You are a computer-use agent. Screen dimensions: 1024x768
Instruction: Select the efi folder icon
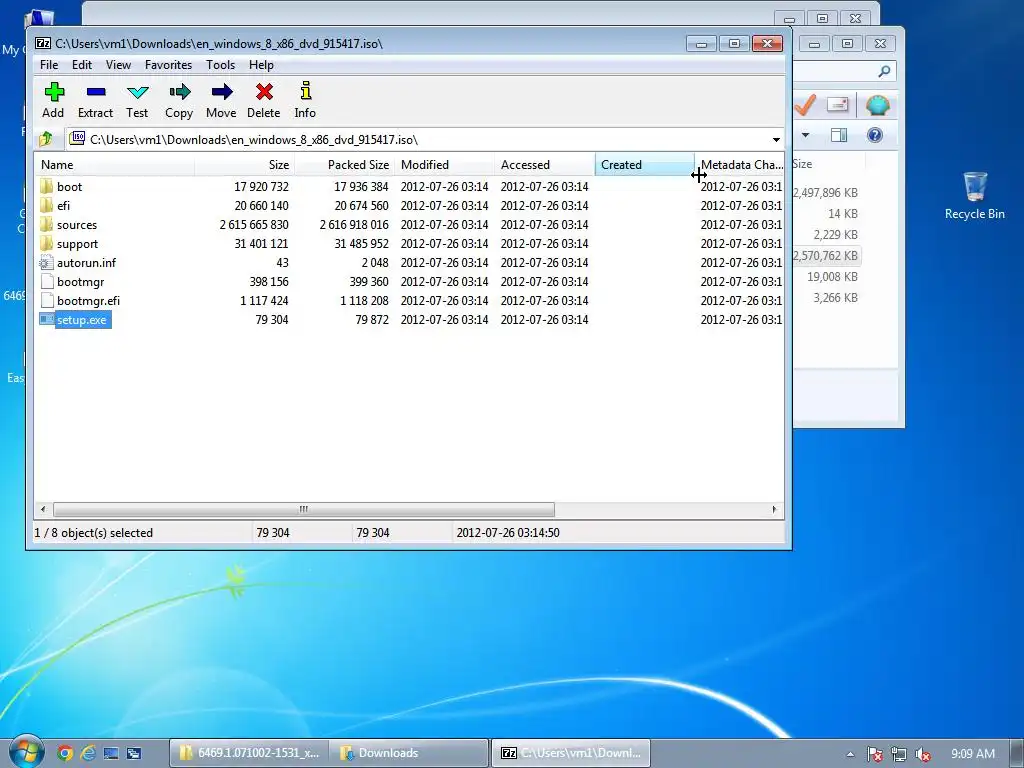pyautogui.click(x=46, y=205)
